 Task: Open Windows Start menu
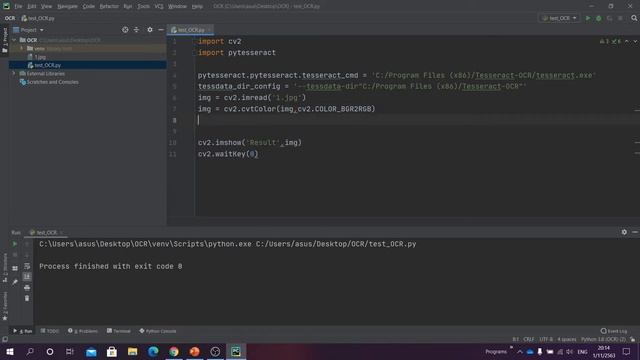click(10, 351)
